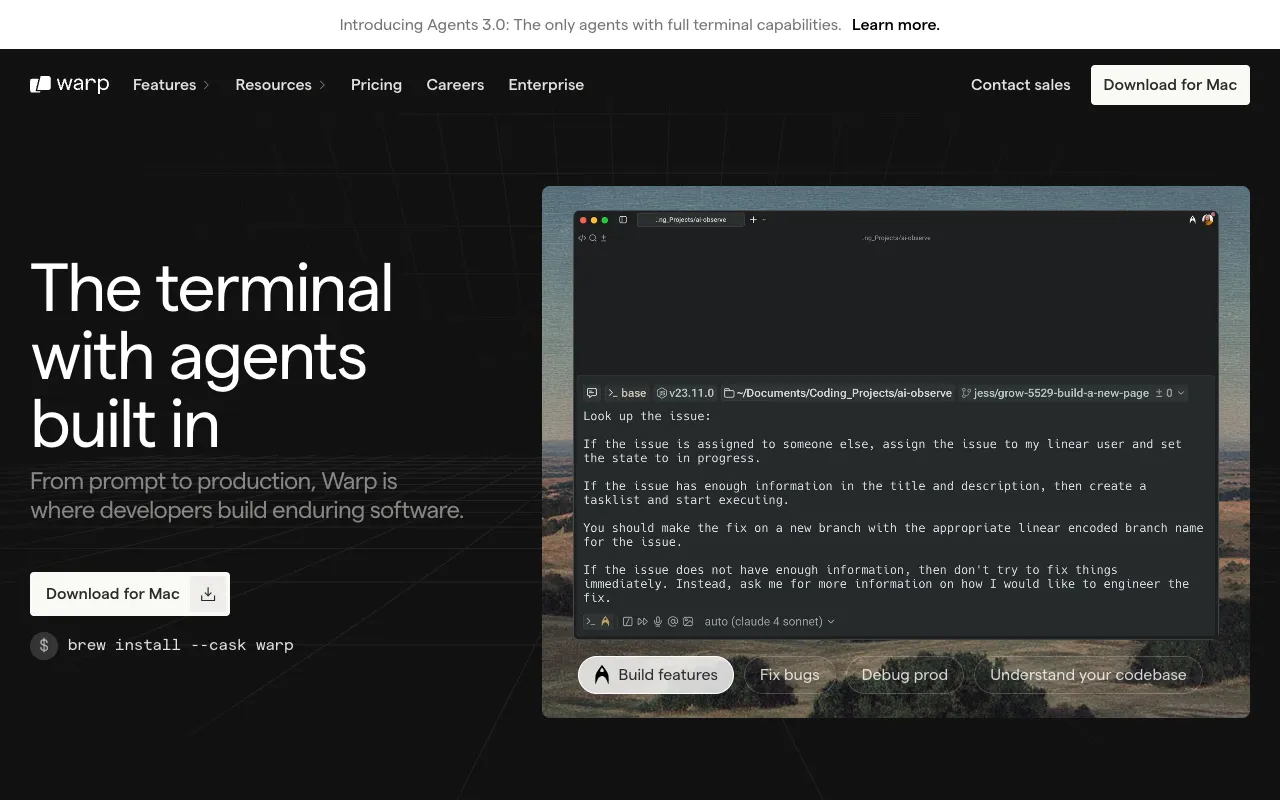Click the Warp logo in the navigation bar
Viewport: 1280px width, 800px height.
coord(69,84)
